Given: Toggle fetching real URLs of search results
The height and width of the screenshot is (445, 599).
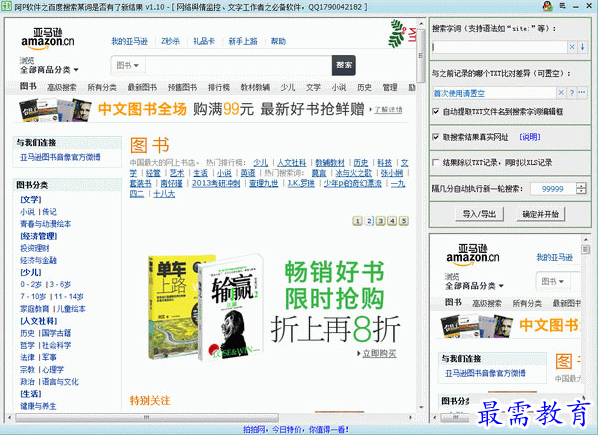Looking at the screenshot, I should [x=435, y=137].
